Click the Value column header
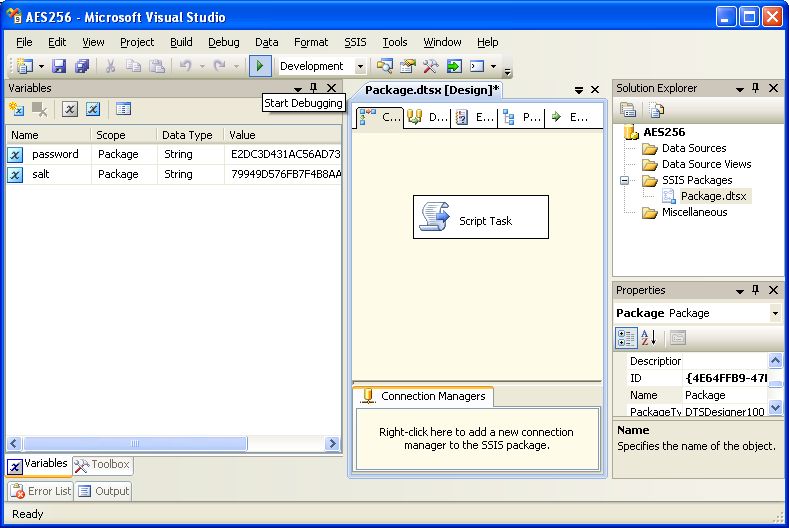The width and height of the screenshot is (789, 528). (x=283, y=135)
